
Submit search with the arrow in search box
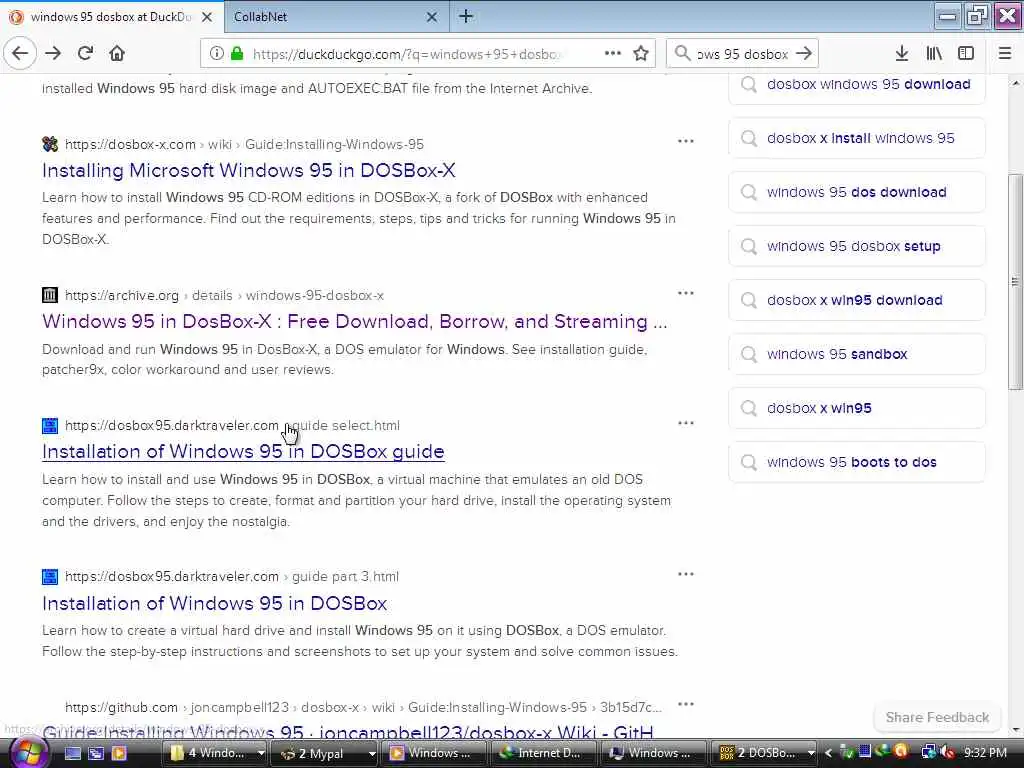tap(804, 54)
